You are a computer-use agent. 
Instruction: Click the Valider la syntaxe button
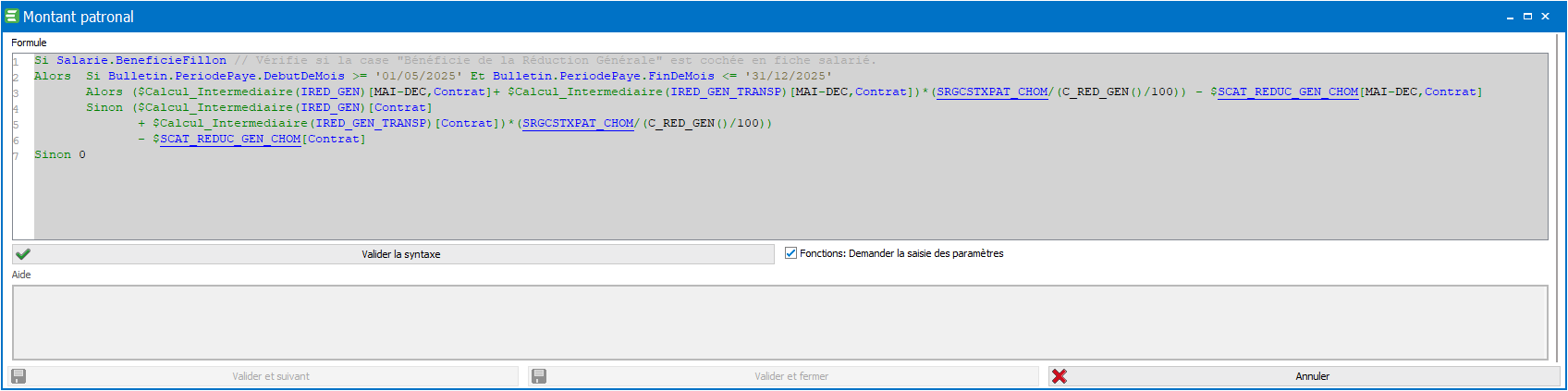393,254
